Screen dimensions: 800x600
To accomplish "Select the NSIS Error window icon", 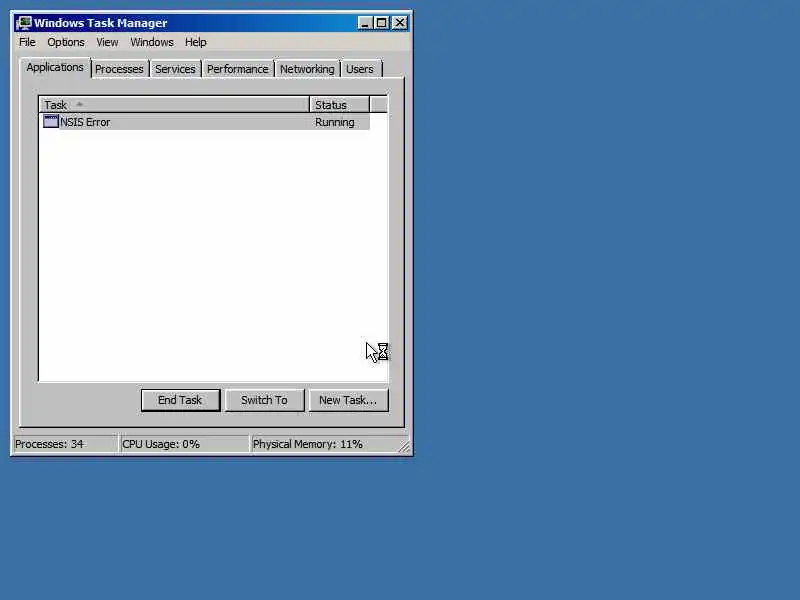I will click(x=51, y=121).
